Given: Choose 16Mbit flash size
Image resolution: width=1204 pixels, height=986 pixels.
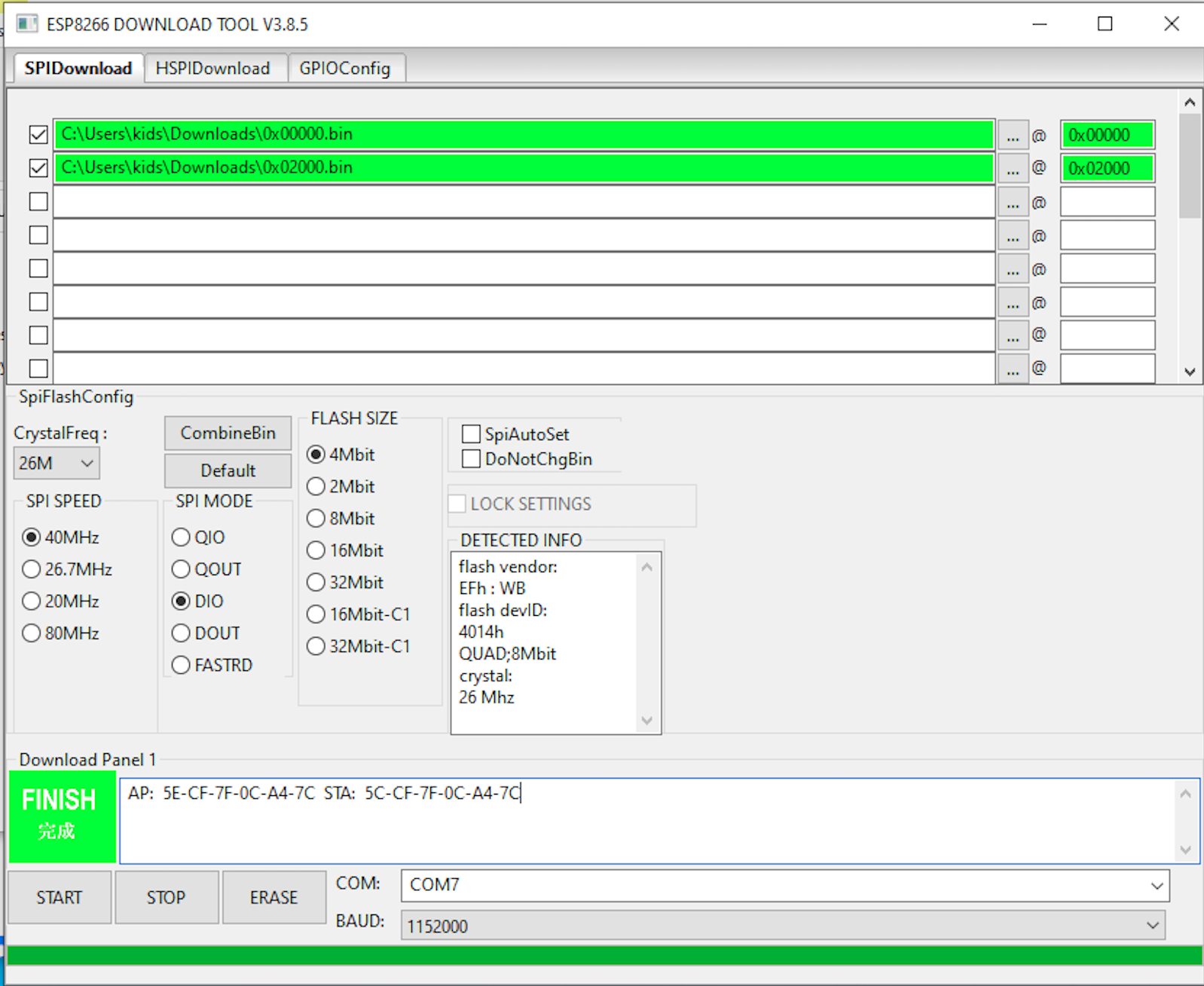Looking at the screenshot, I should click(x=346, y=550).
